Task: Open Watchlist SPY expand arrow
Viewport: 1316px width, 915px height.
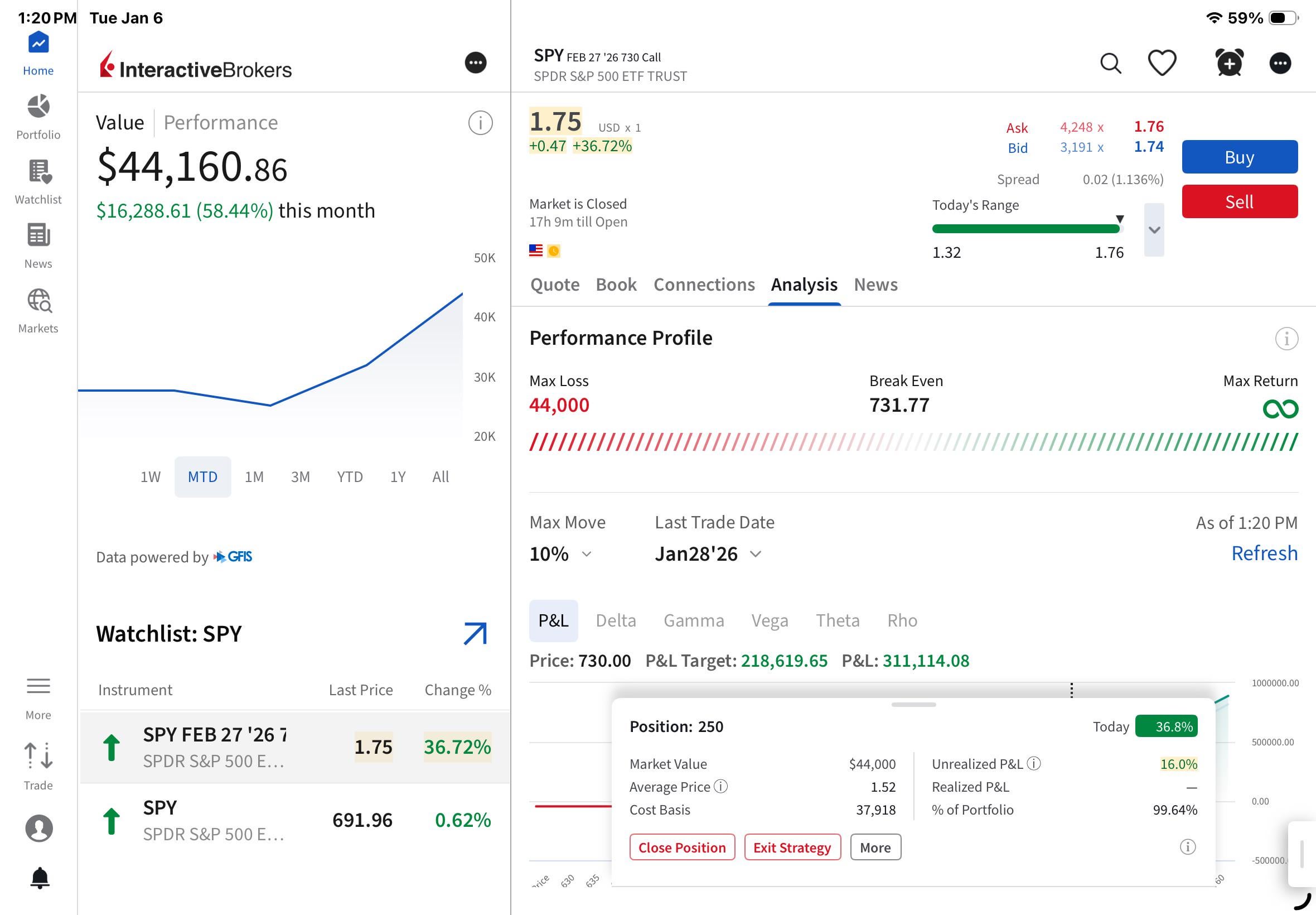Action: click(x=475, y=633)
